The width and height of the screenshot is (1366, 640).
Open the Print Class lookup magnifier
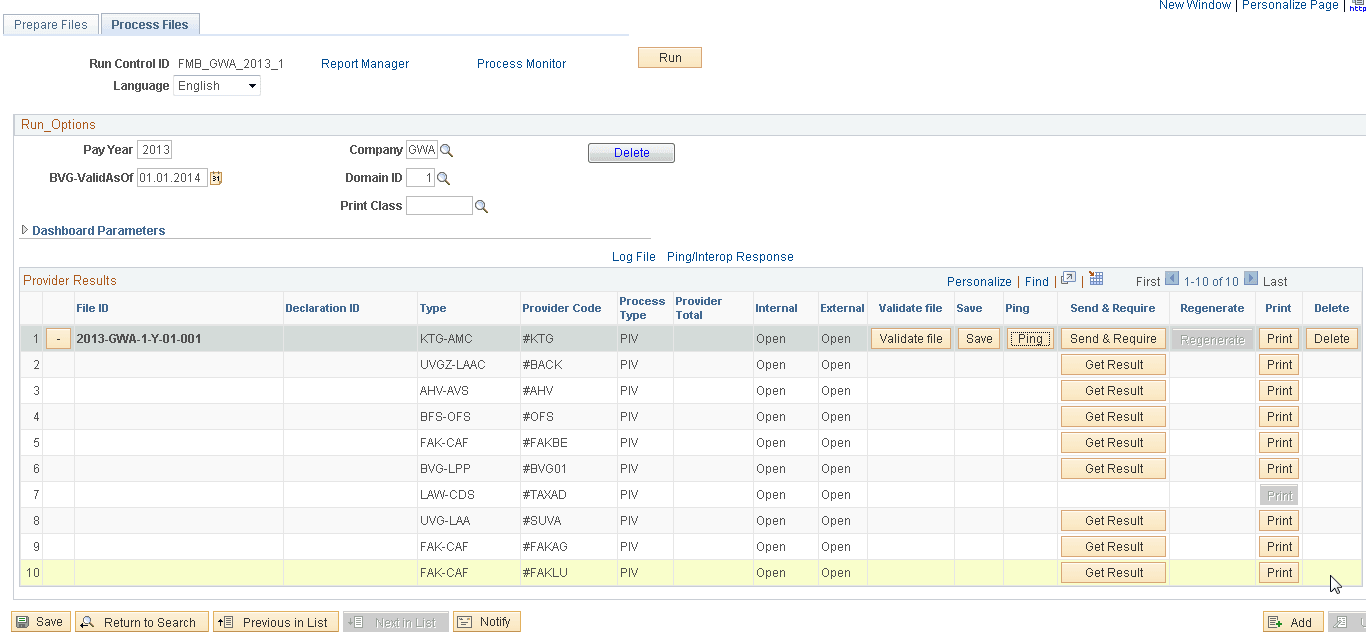(x=481, y=206)
